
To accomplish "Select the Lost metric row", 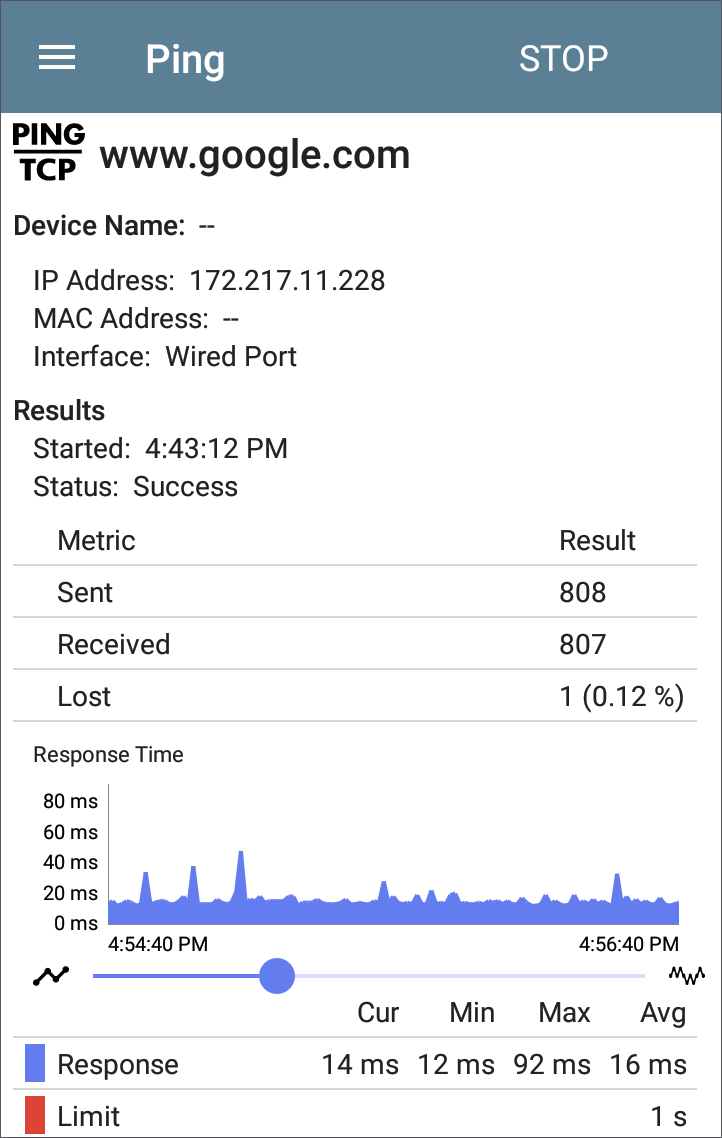I will pos(355,697).
